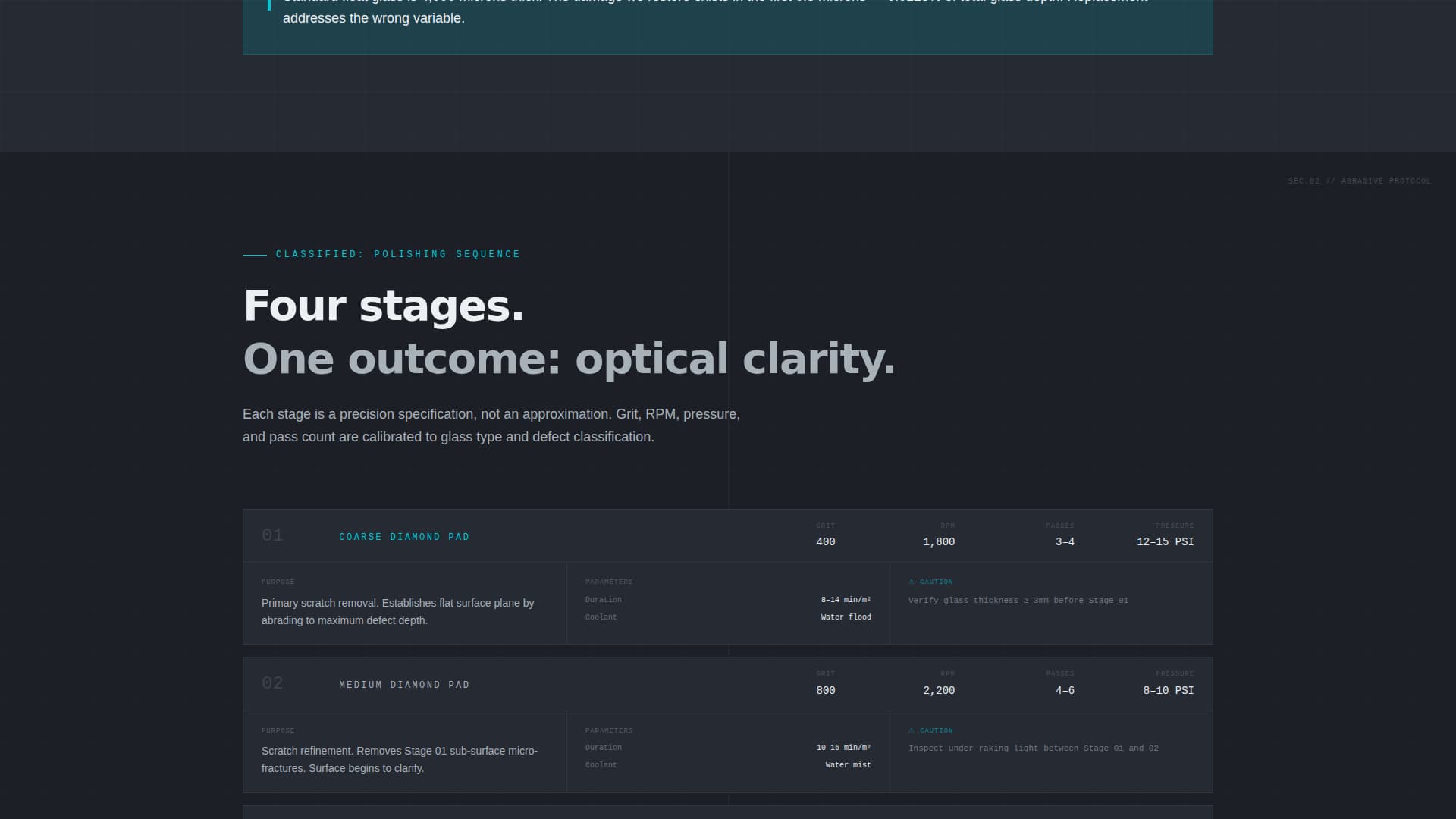Click the RPM value 1,800
This screenshot has height=819, width=1456.
click(939, 542)
